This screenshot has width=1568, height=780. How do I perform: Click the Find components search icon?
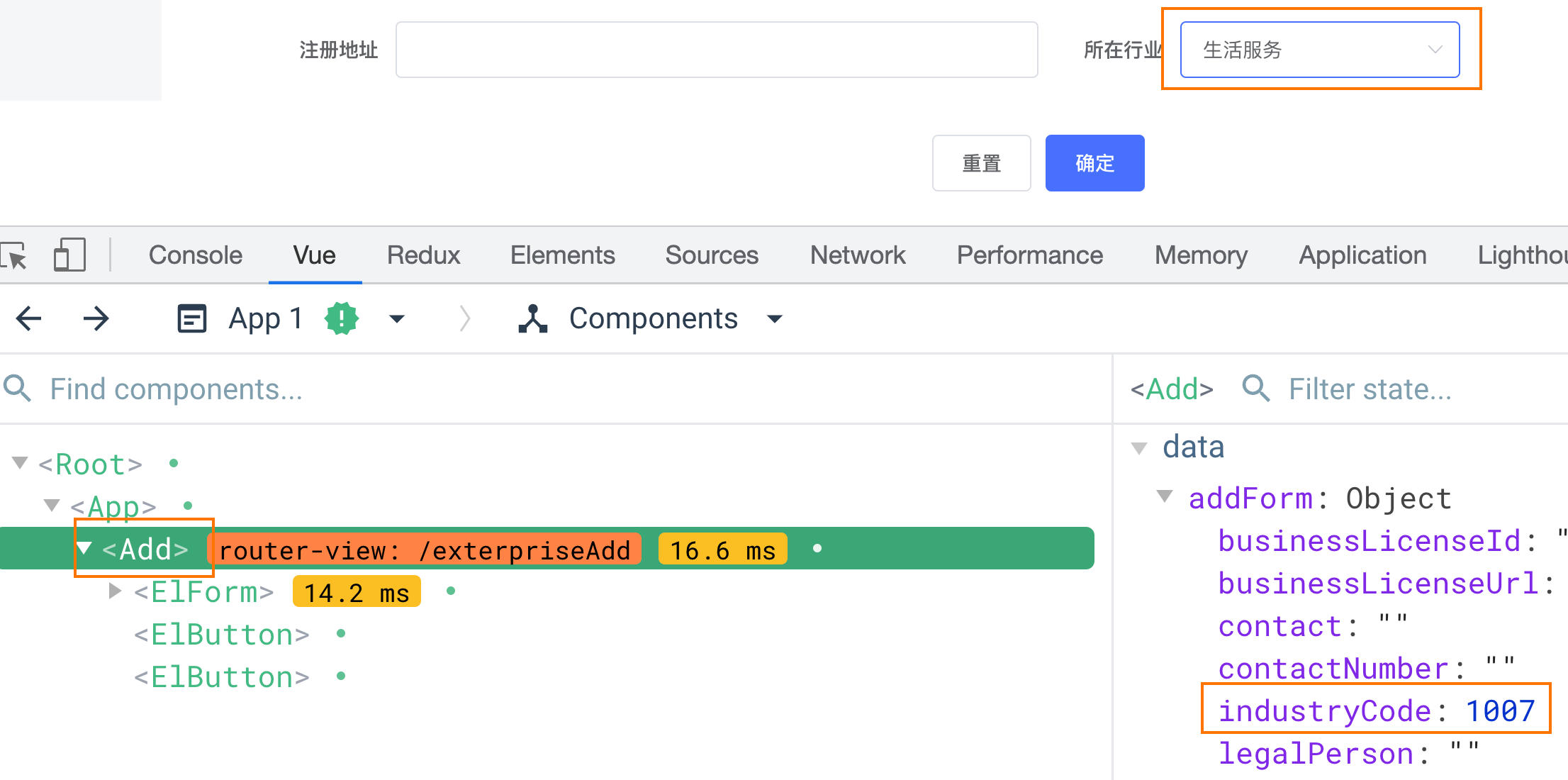click(x=17, y=389)
